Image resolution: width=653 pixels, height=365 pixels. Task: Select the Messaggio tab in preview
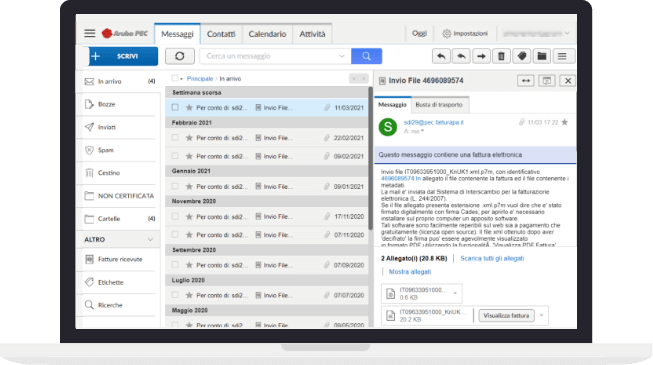click(392, 105)
